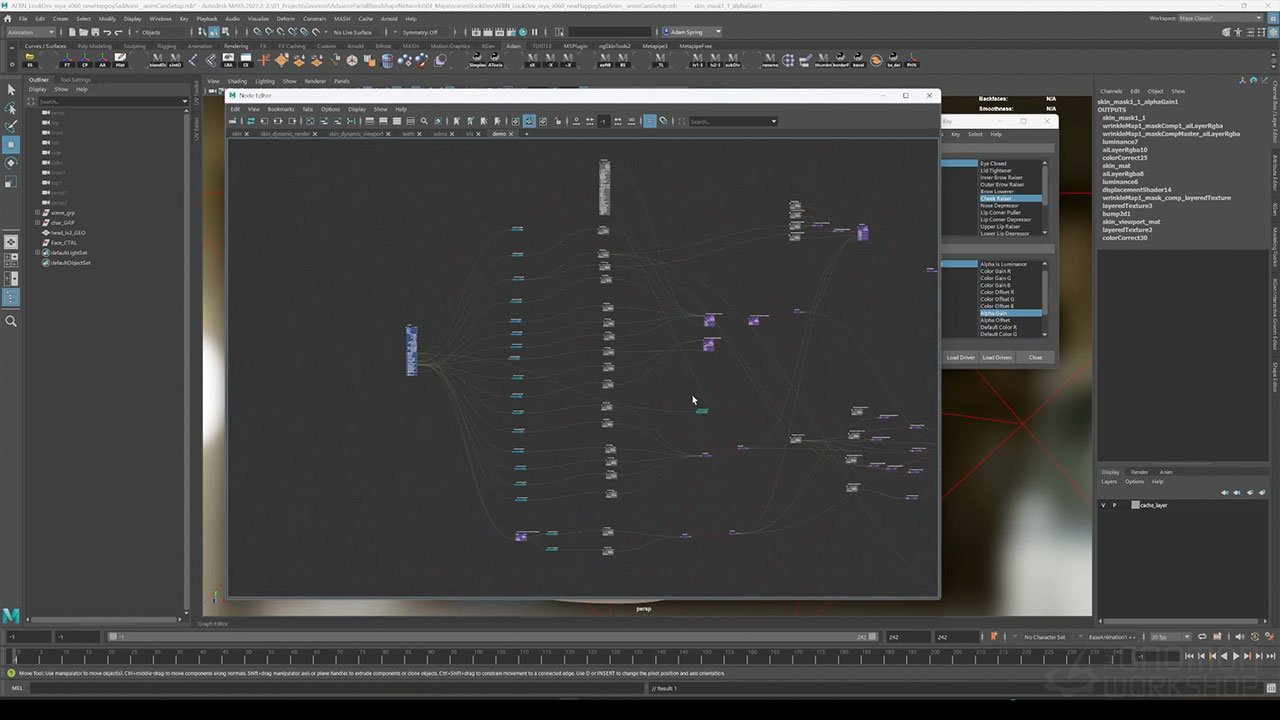Open the Animation menu set dropdown
Screen dimensions: 1280x720
32,32
